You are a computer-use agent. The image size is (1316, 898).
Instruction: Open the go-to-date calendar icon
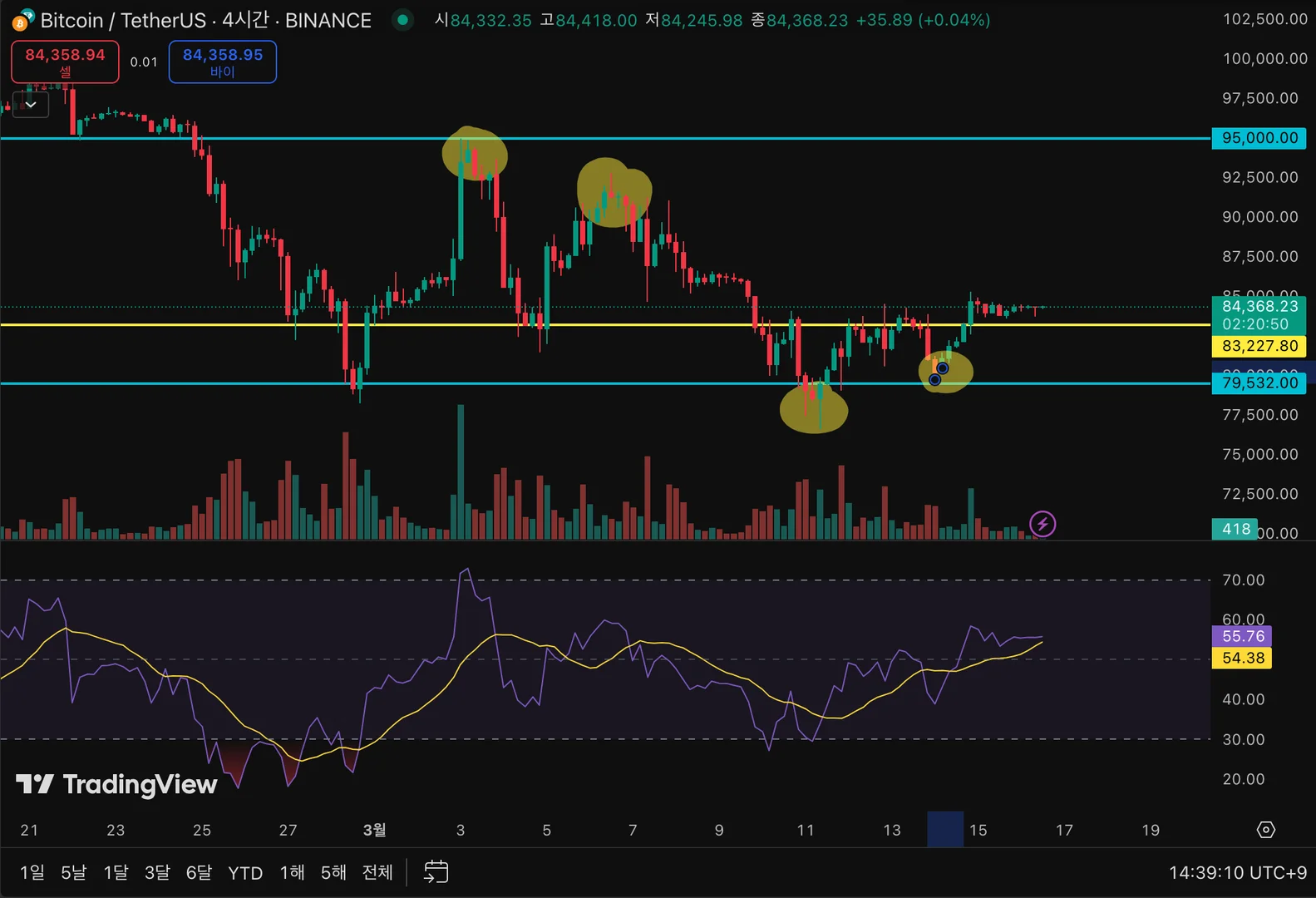(436, 871)
